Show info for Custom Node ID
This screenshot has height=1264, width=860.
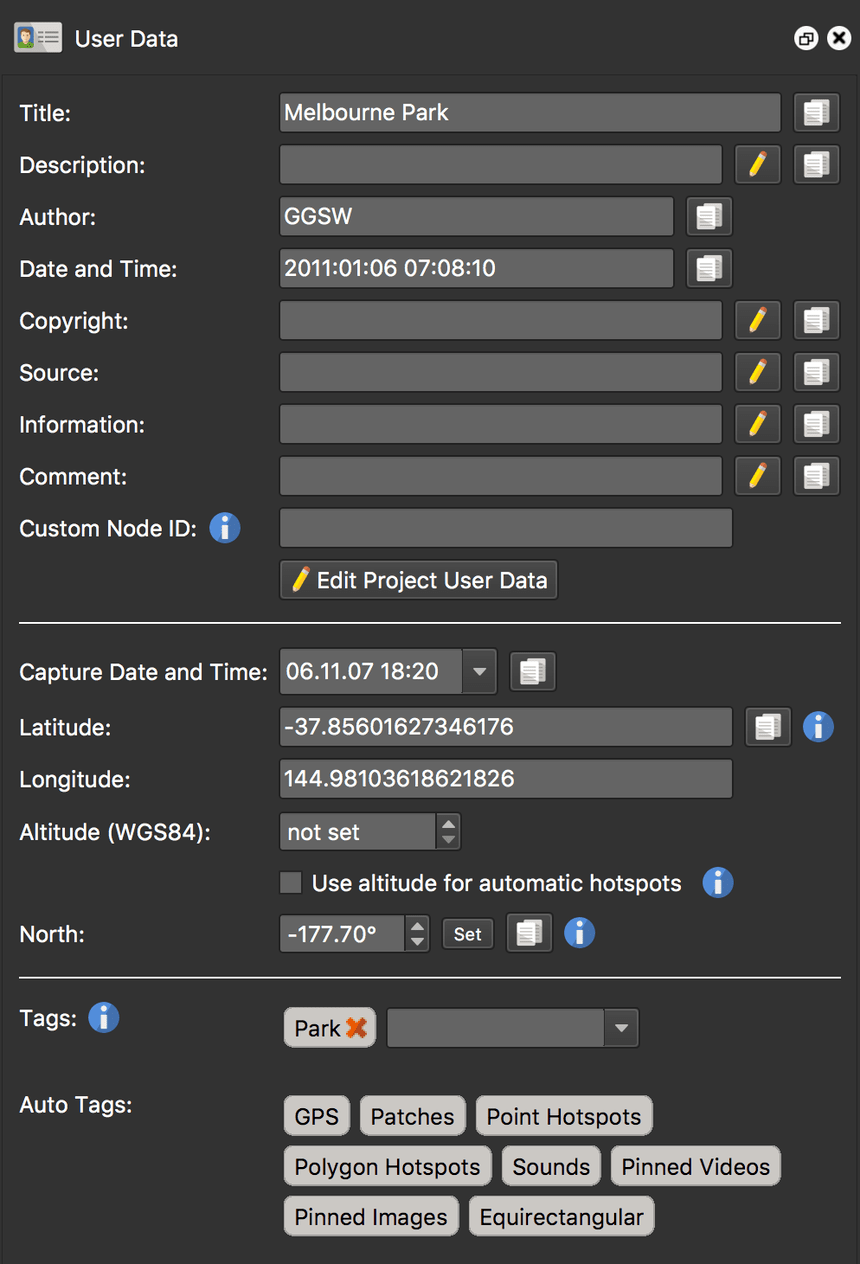point(225,528)
